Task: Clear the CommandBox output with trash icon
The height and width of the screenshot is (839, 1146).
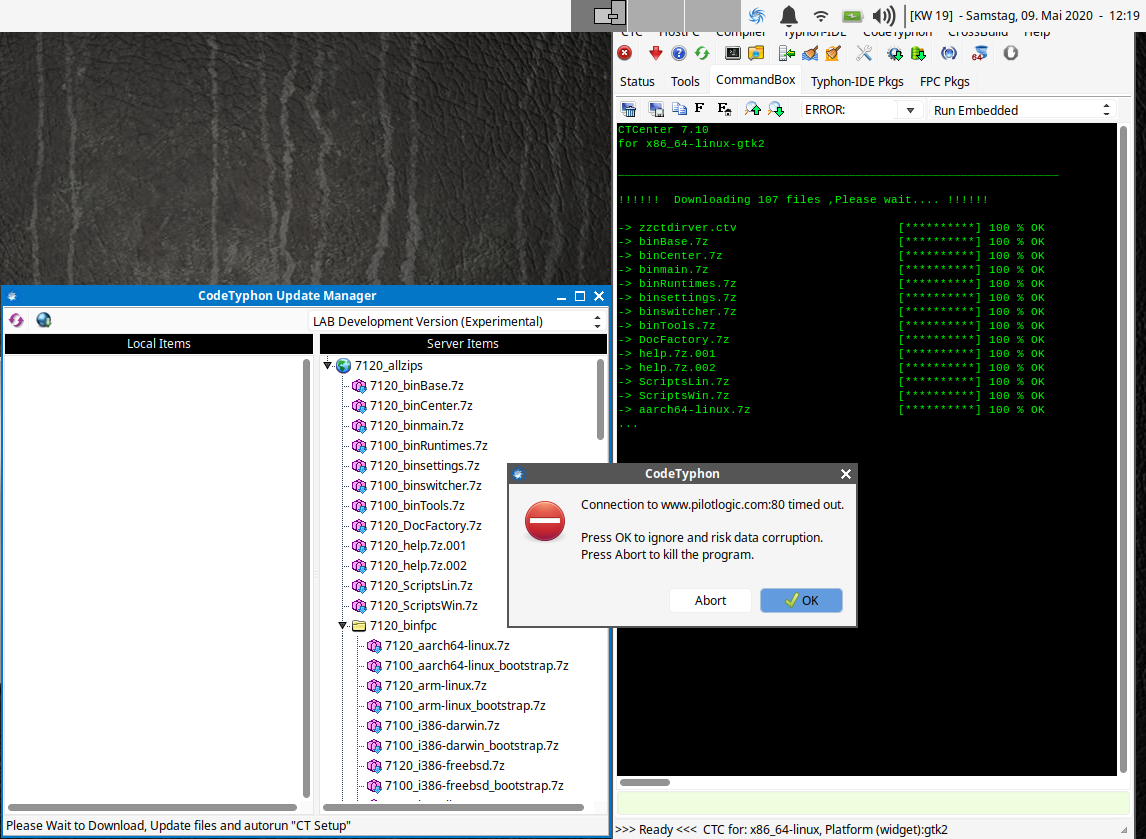Action: [x=629, y=110]
